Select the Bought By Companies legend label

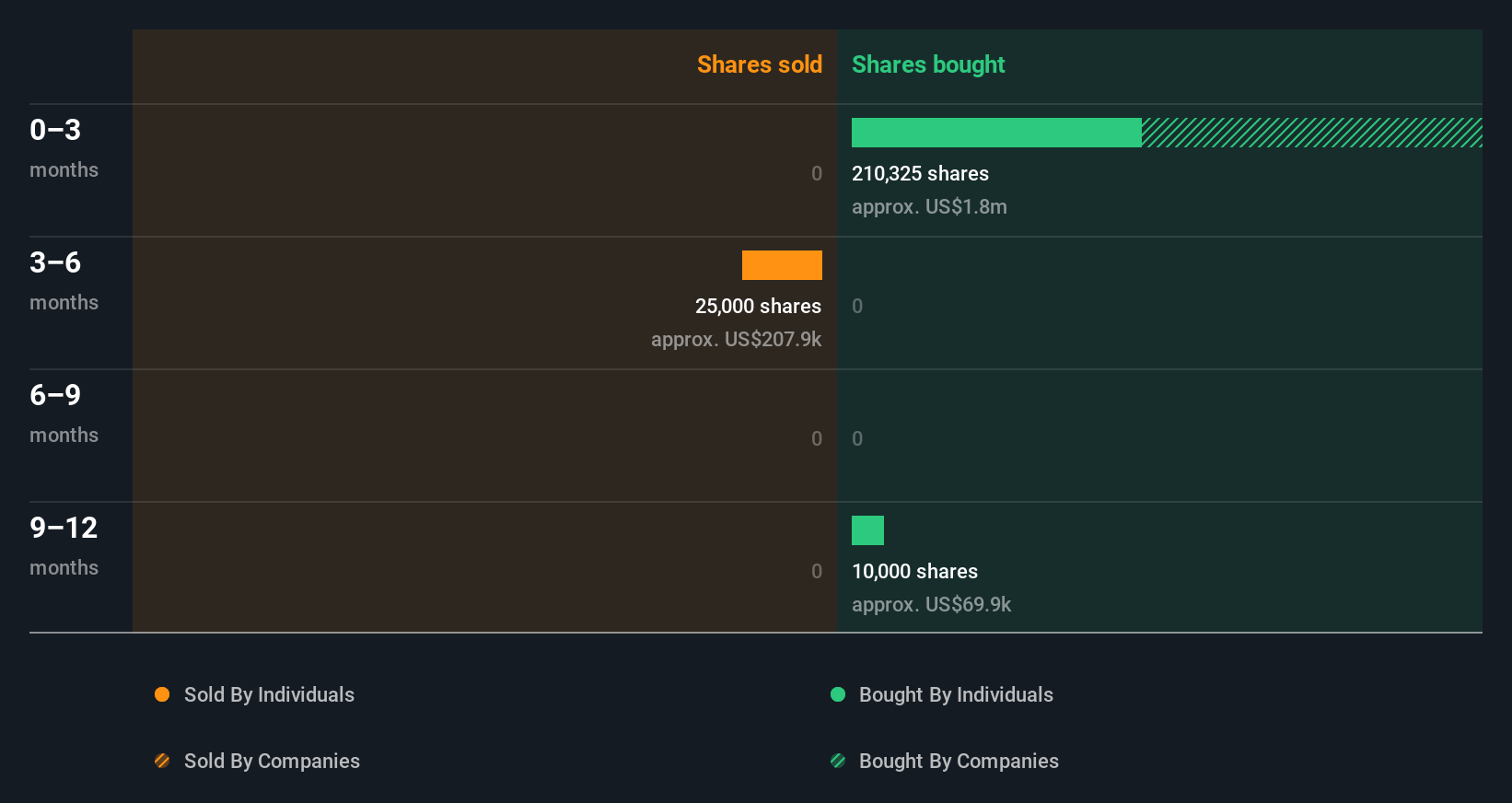coord(959,762)
